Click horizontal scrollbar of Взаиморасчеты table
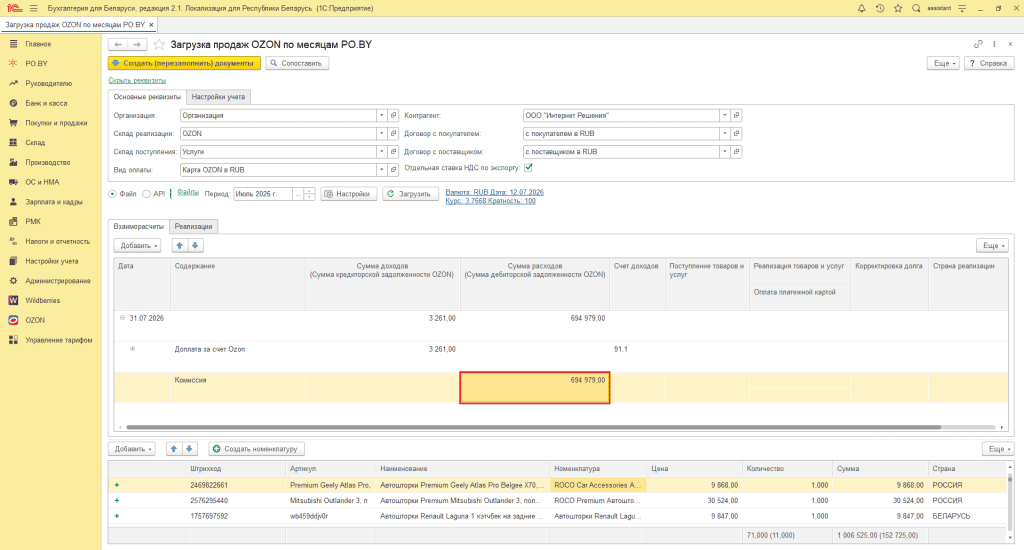Screen dimensions: 1024x550 click(x=533, y=427)
